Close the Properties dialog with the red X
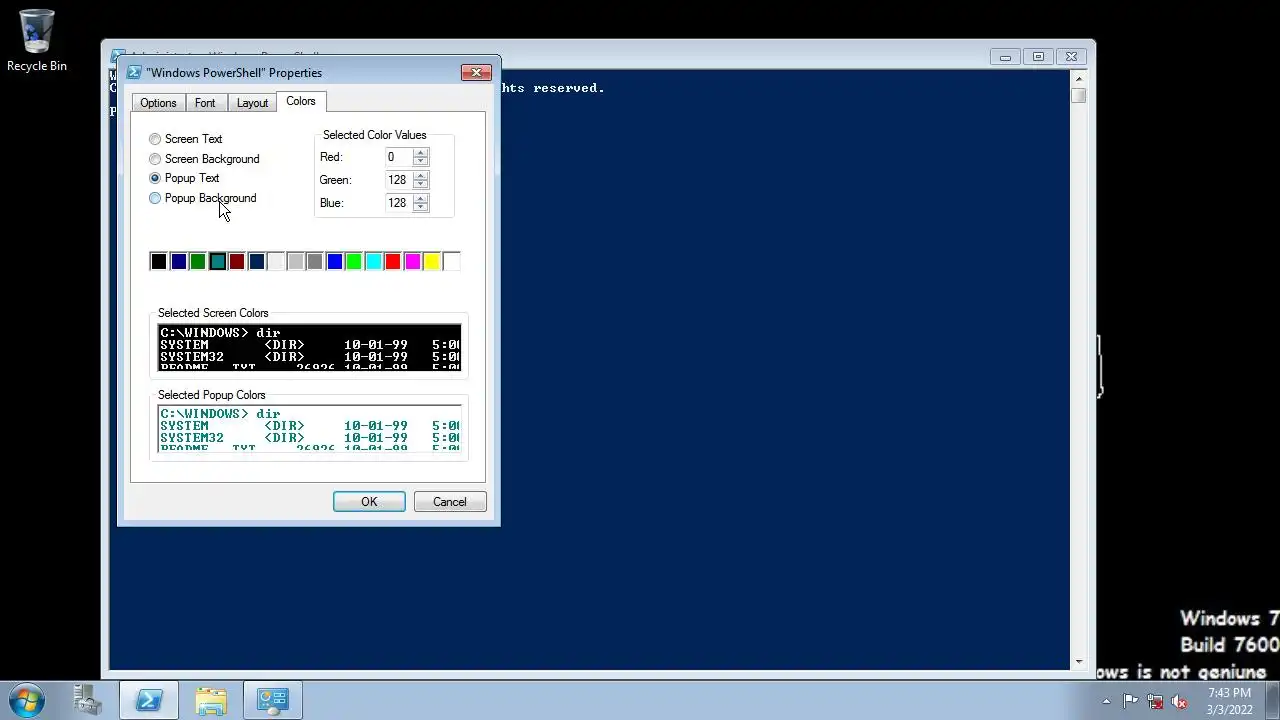This screenshot has width=1280, height=720. tap(476, 72)
